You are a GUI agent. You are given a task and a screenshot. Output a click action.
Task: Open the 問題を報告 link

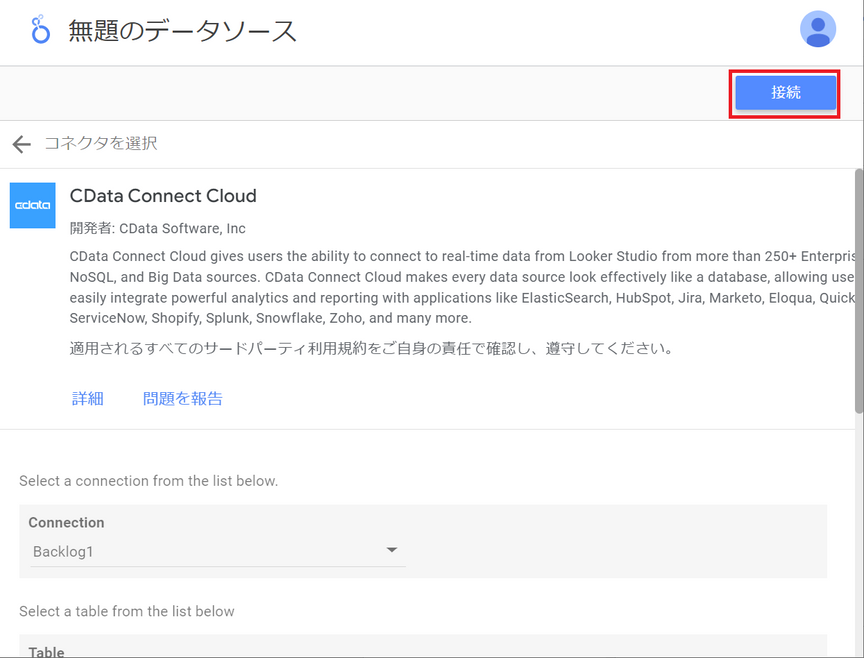[182, 398]
